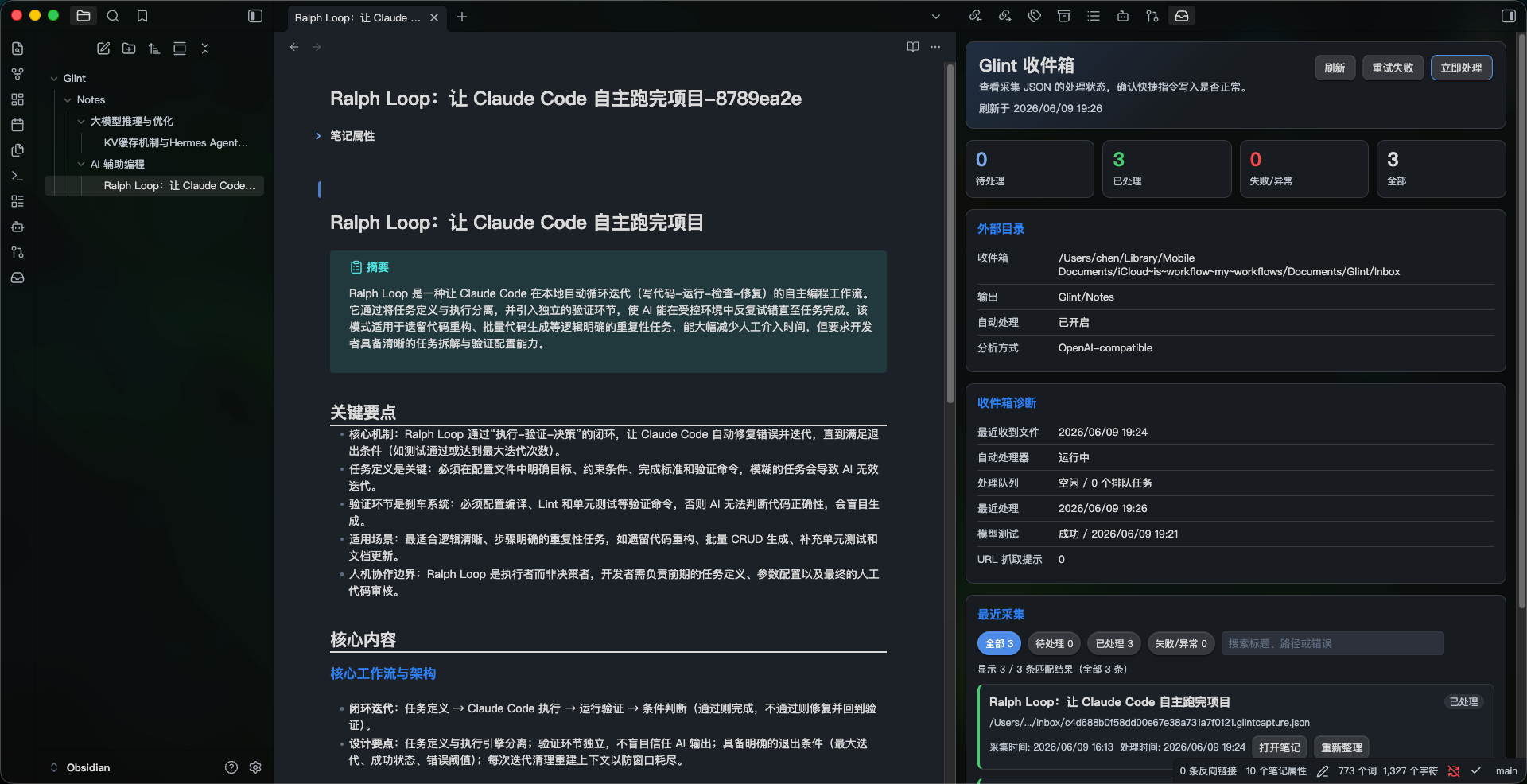Open the tab list dropdown chevron

936,17
